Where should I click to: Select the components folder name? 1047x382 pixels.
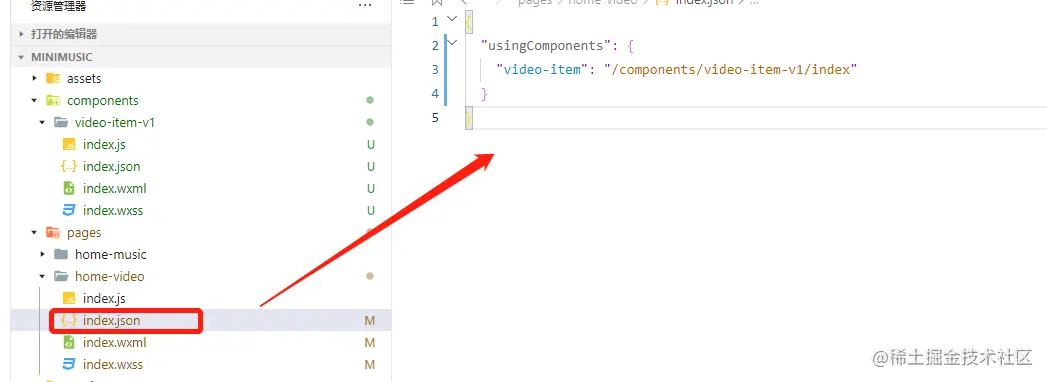(x=103, y=100)
